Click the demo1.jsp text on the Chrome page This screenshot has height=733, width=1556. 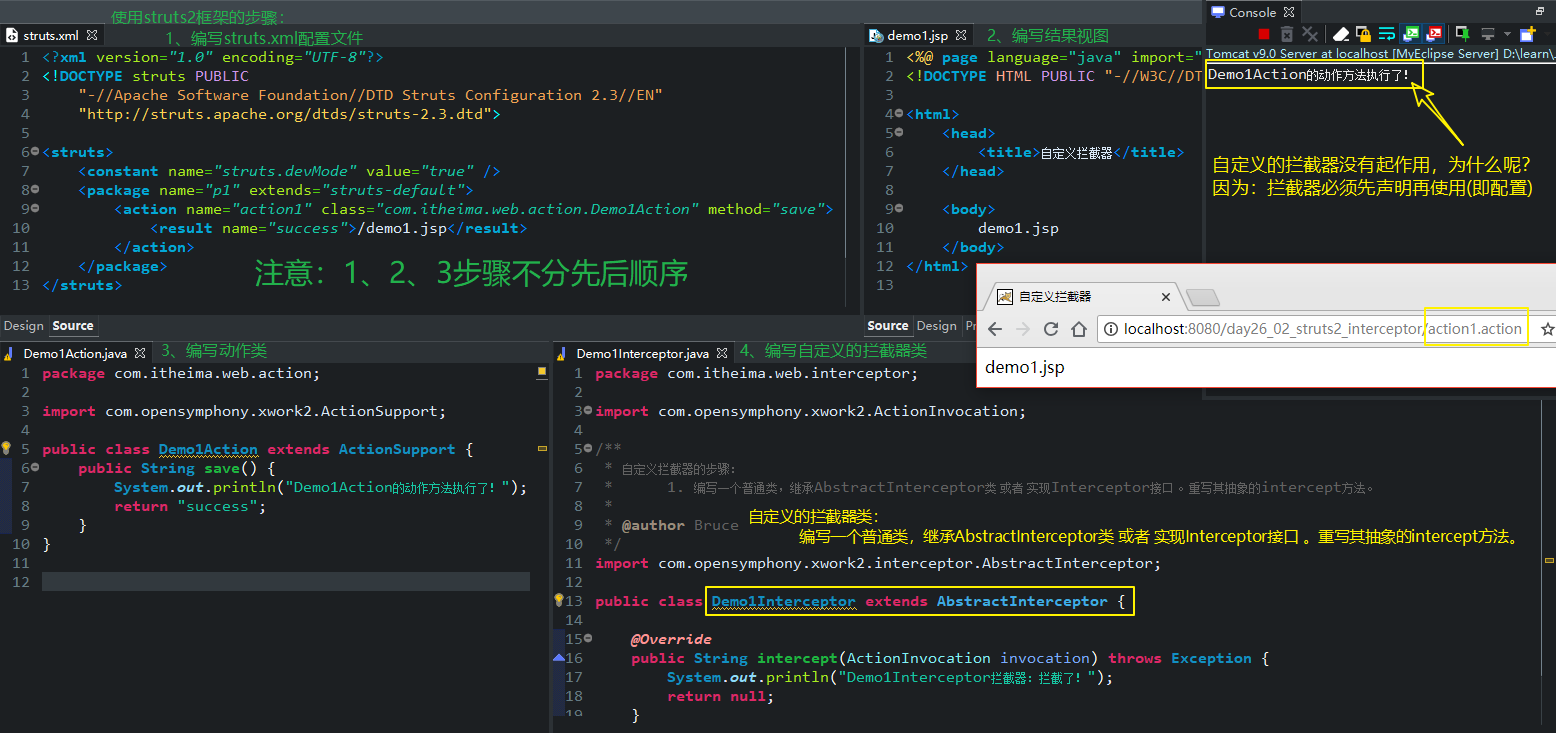tap(1025, 367)
